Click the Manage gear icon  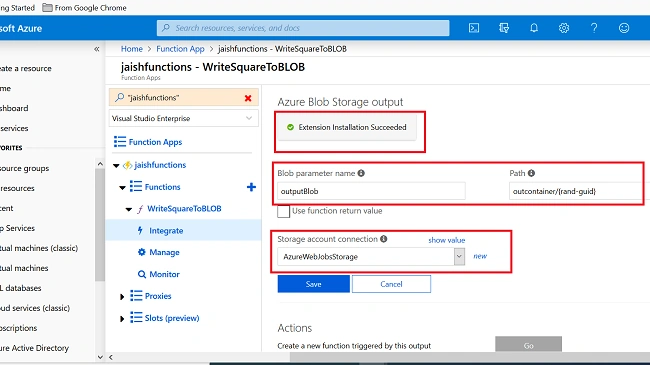point(142,252)
